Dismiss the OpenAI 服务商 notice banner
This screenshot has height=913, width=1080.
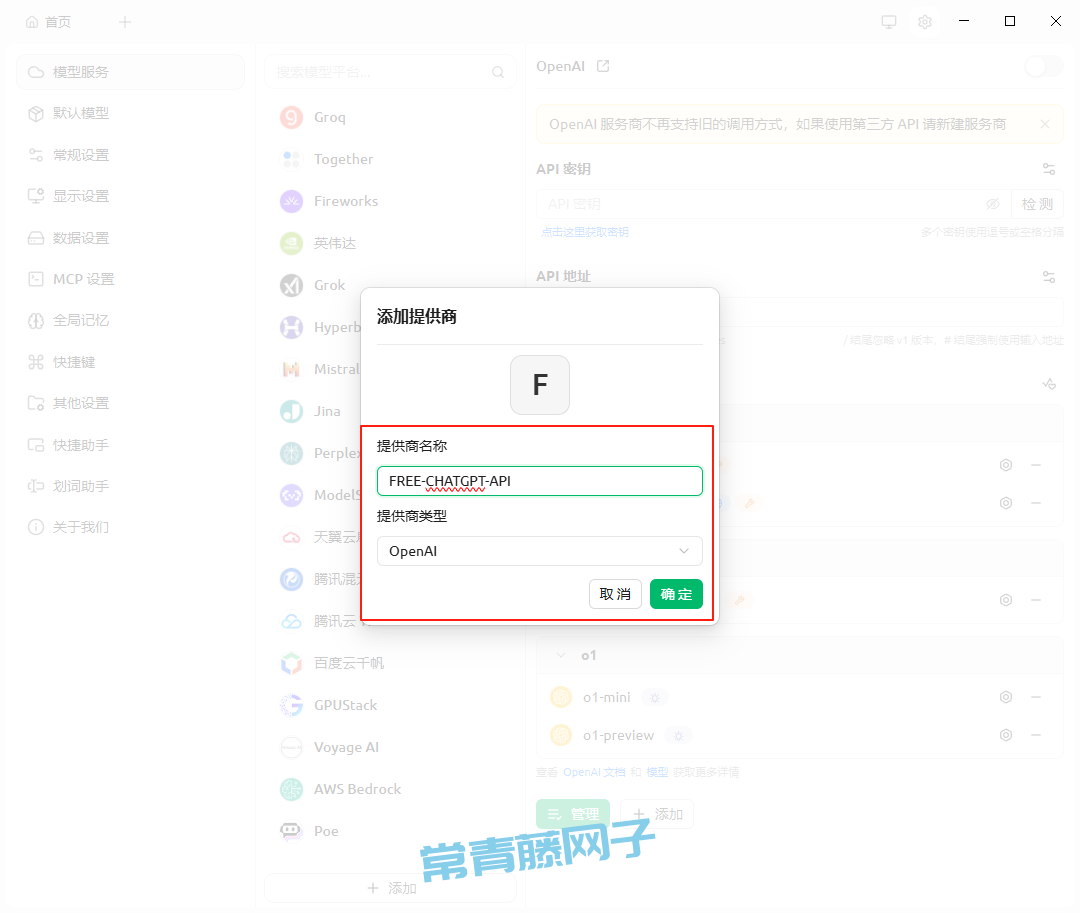click(x=1045, y=125)
